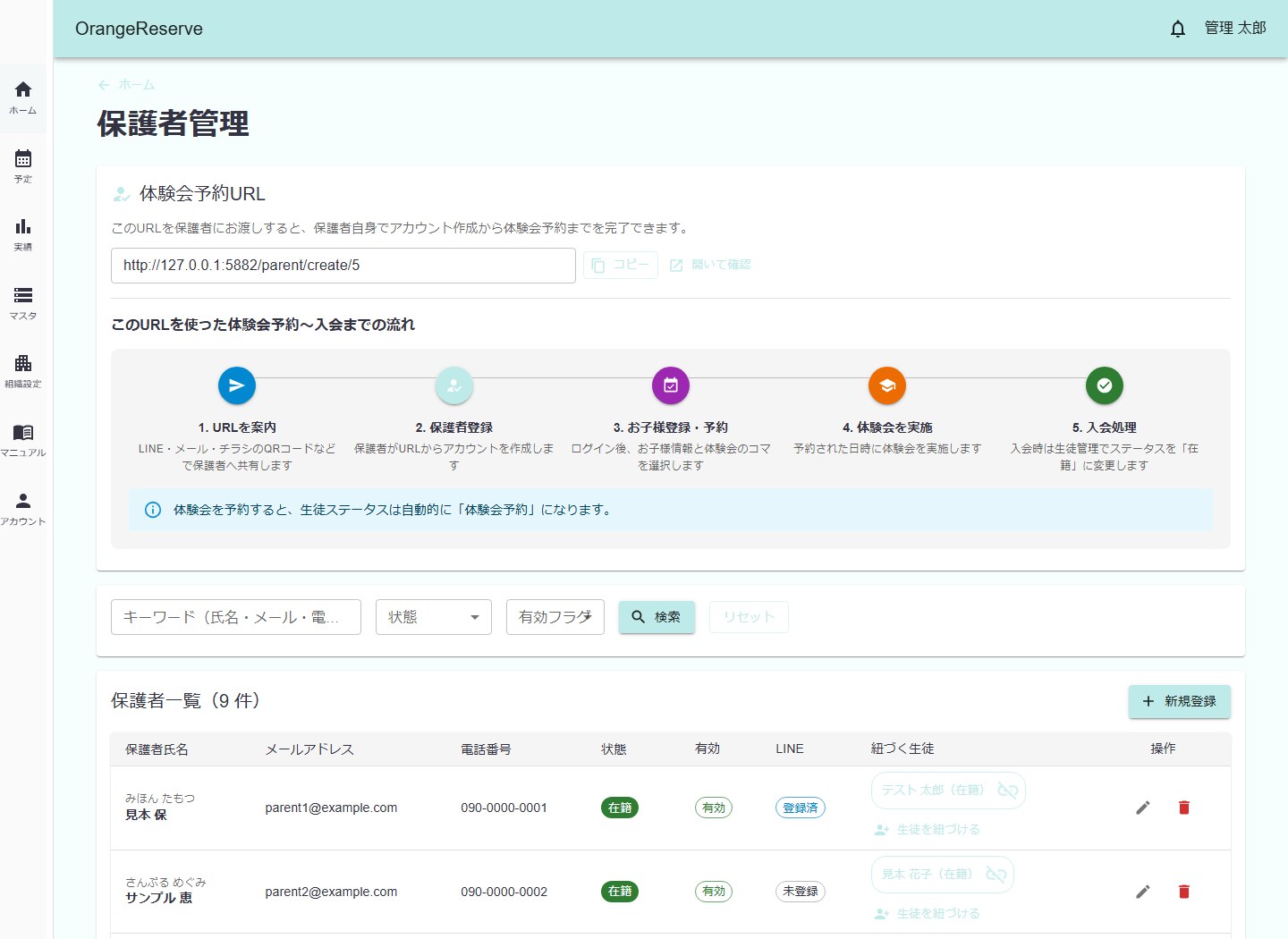Click the 状態 column header in table
This screenshot has height=939, width=1288.
614,749
